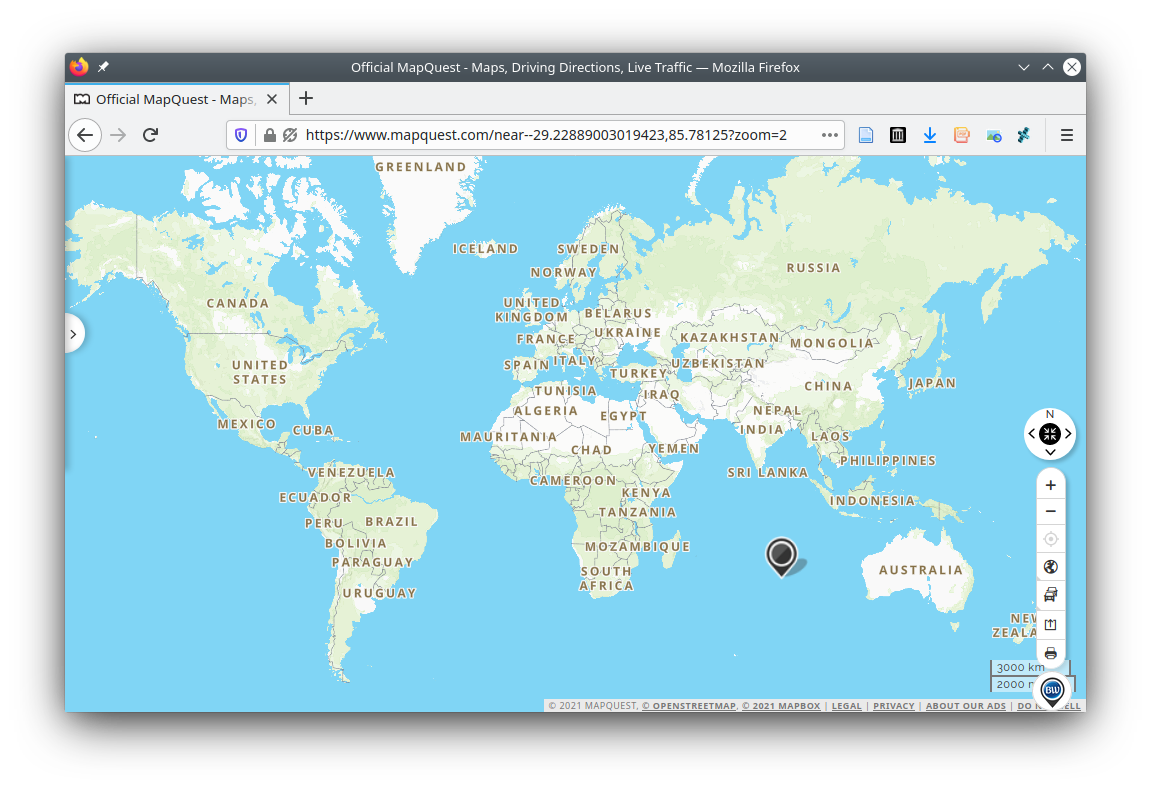This screenshot has height=789, width=1151.
Task: Click the pin icon in window title bar
Action: pos(104,67)
